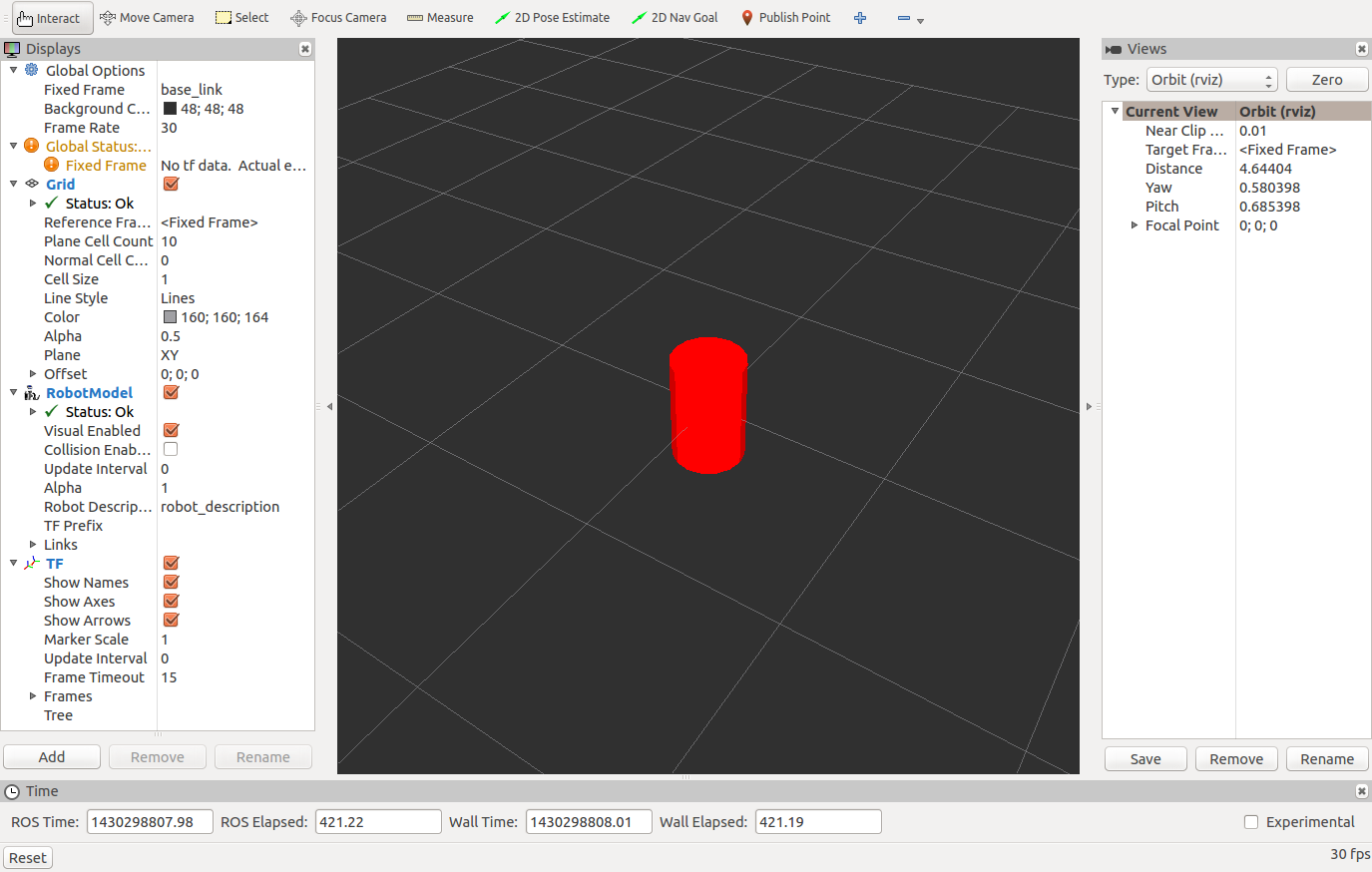
Task: Click the Zero view button
Action: (x=1327, y=80)
